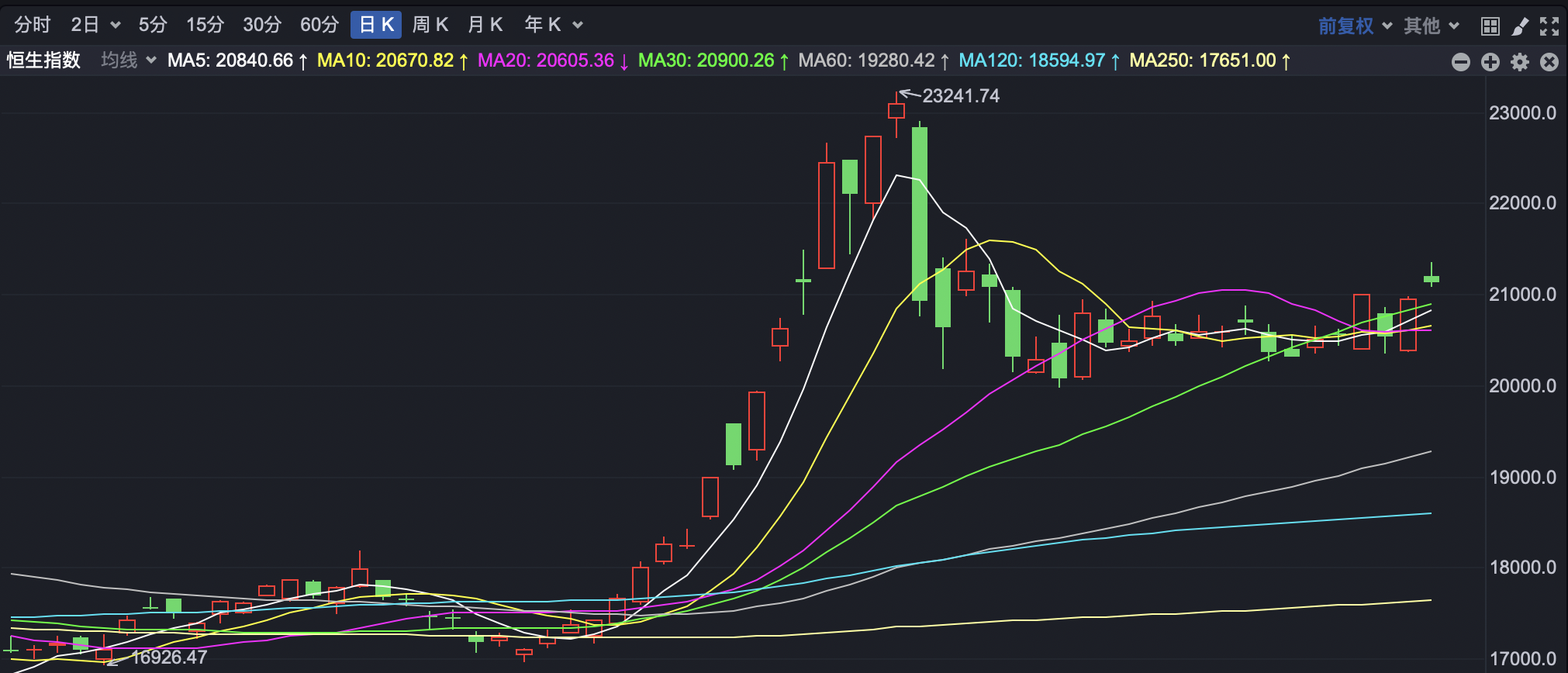Switch to 周K weekly candlestick view

coord(430,25)
